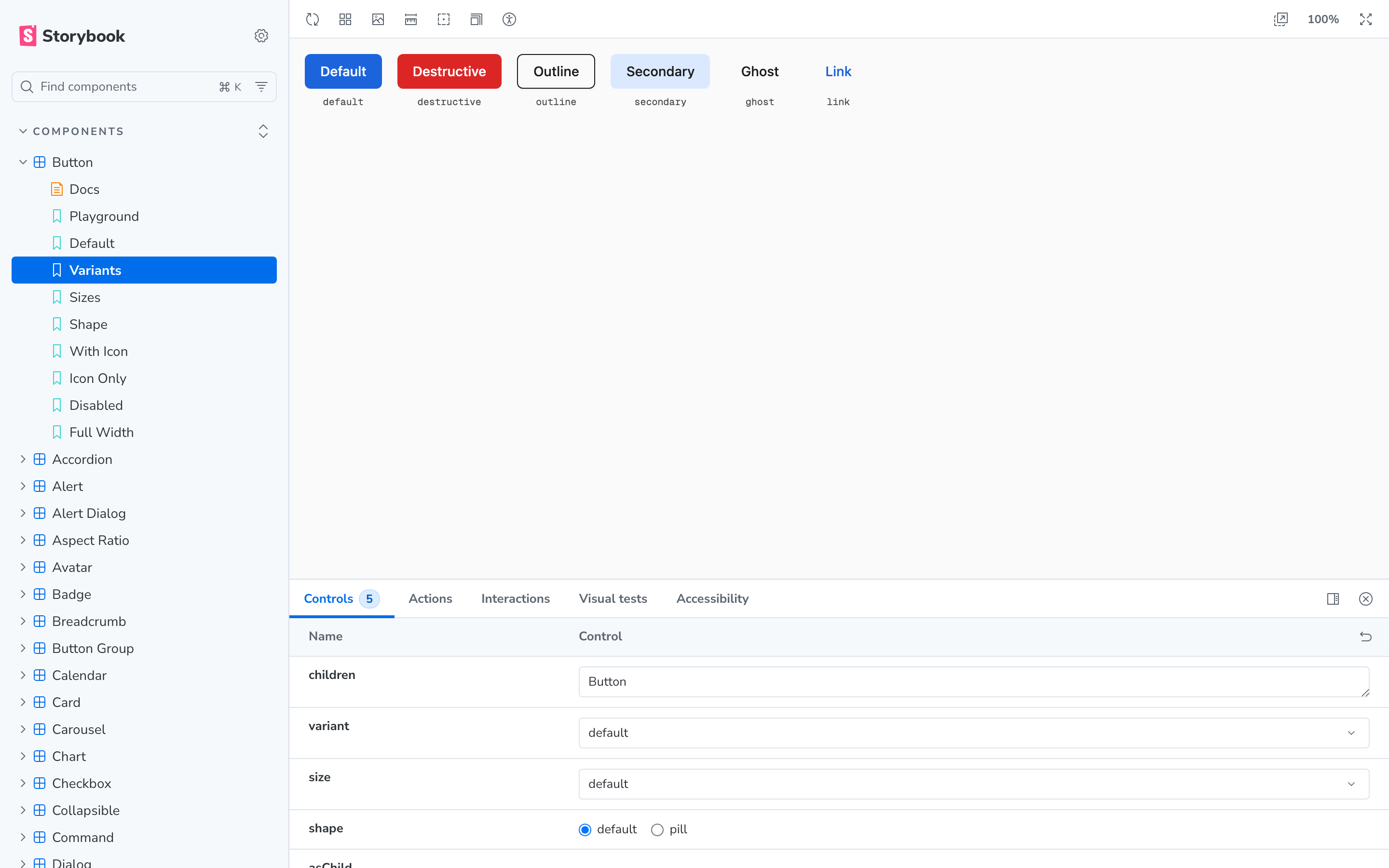This screenshot has height=868, width=1389.
Task: Open the accessibility vision simulator icon
Action: 509,19
